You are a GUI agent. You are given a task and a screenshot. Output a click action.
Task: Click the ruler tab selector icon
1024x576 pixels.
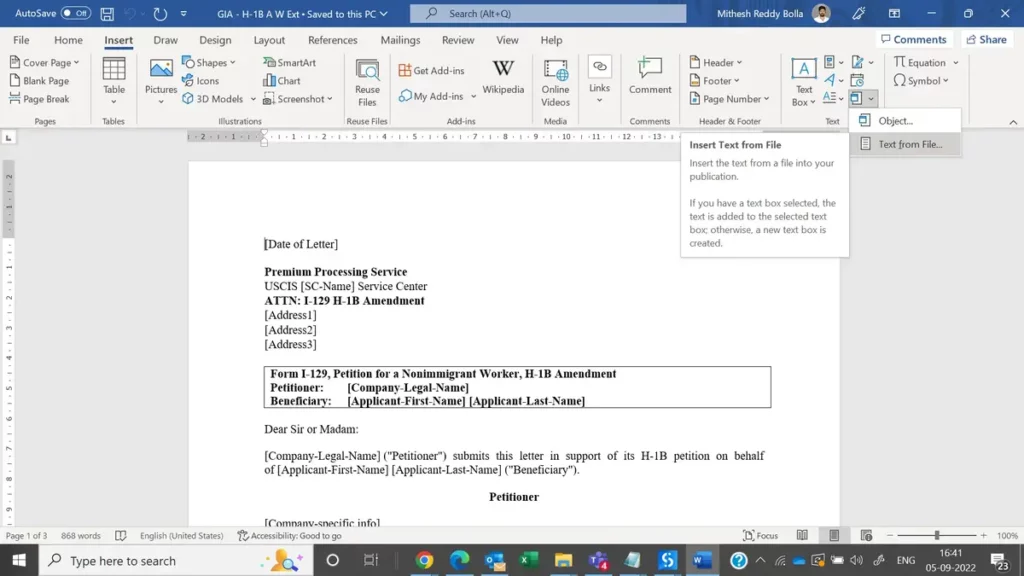pyautogui.click(x=8, y=137)
